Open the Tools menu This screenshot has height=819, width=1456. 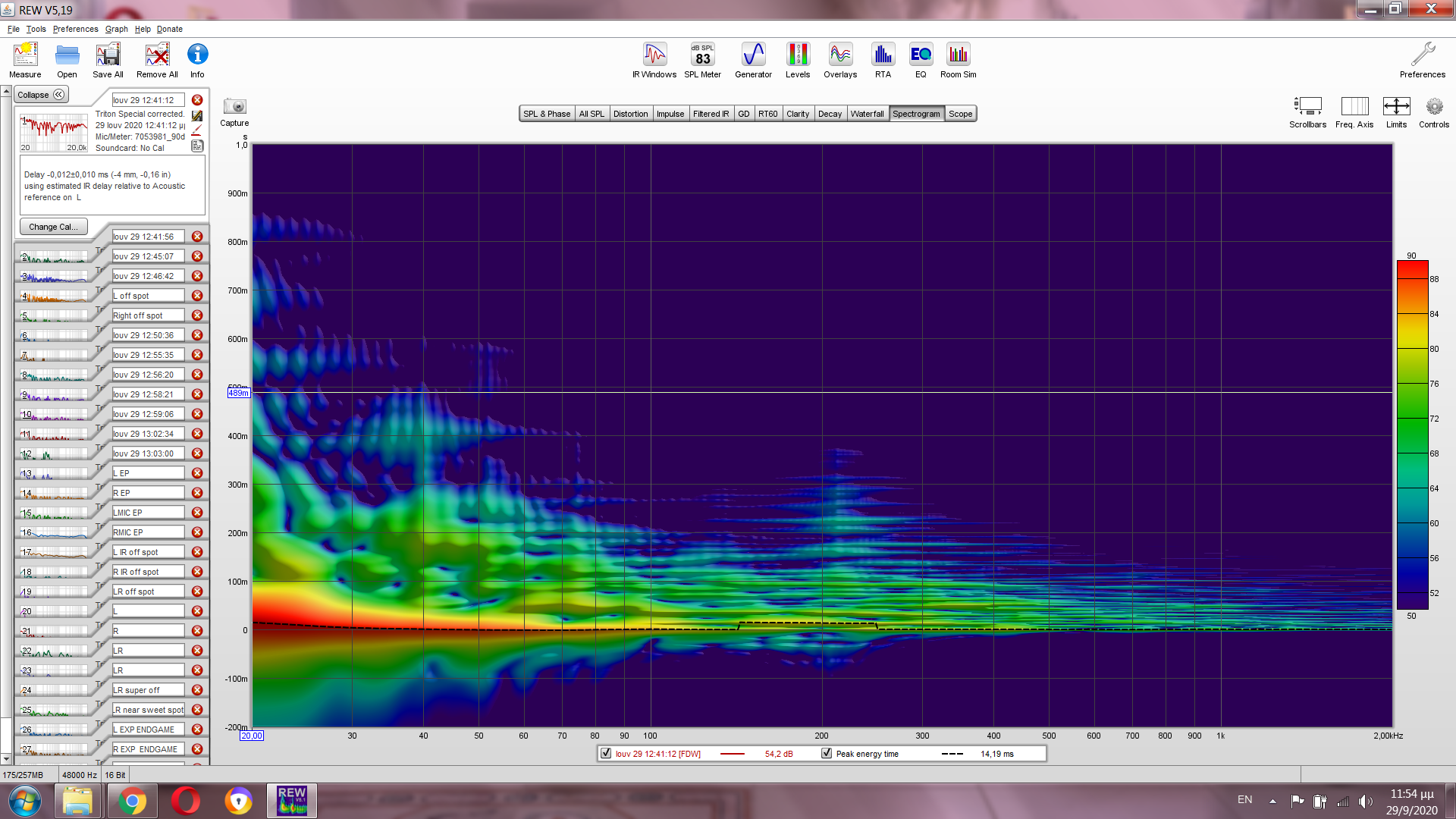36,29
